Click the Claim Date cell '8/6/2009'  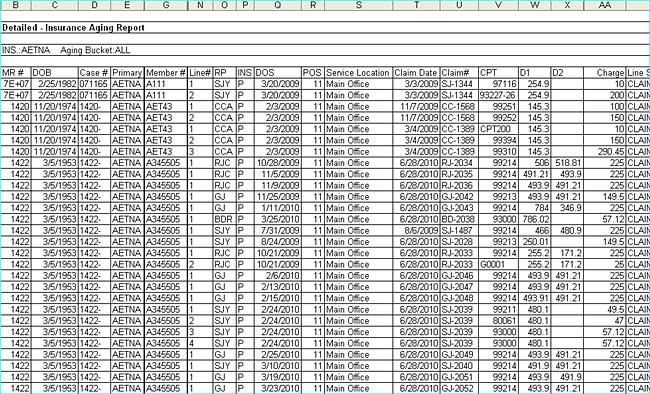pos(416,231)
